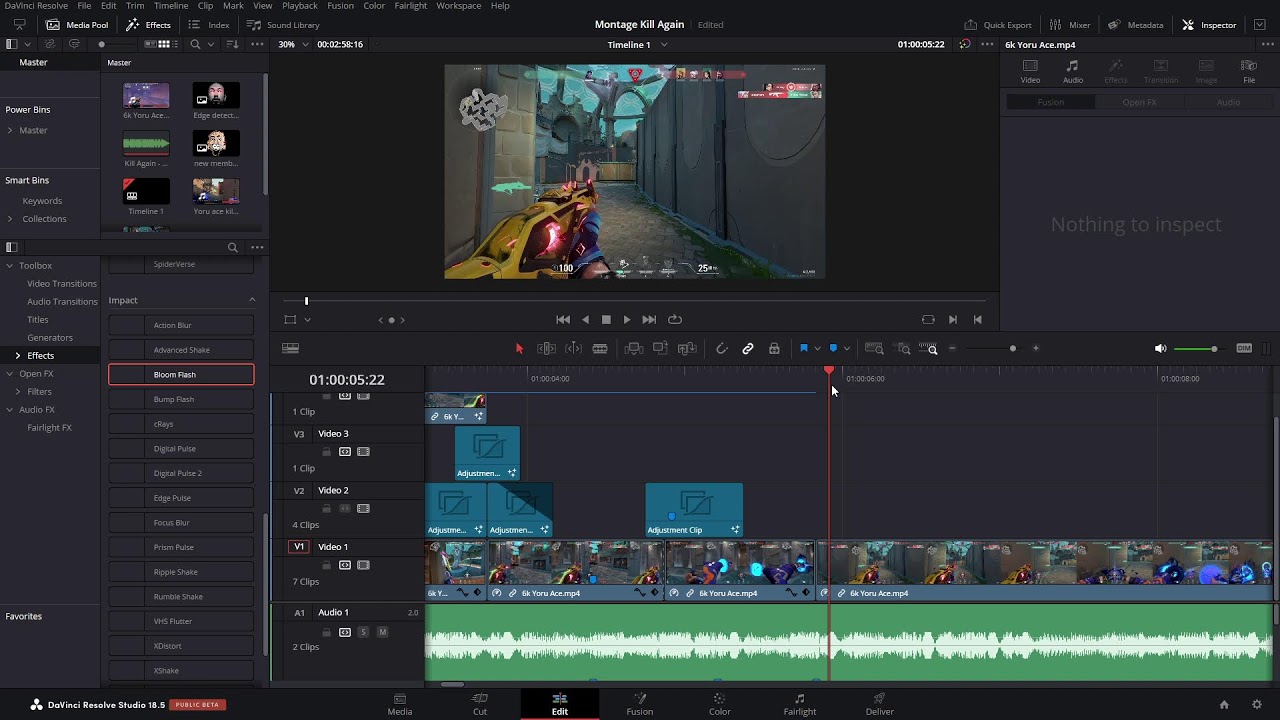
Task: Open Timeline View Options
Action: click(x=291, y=348)
